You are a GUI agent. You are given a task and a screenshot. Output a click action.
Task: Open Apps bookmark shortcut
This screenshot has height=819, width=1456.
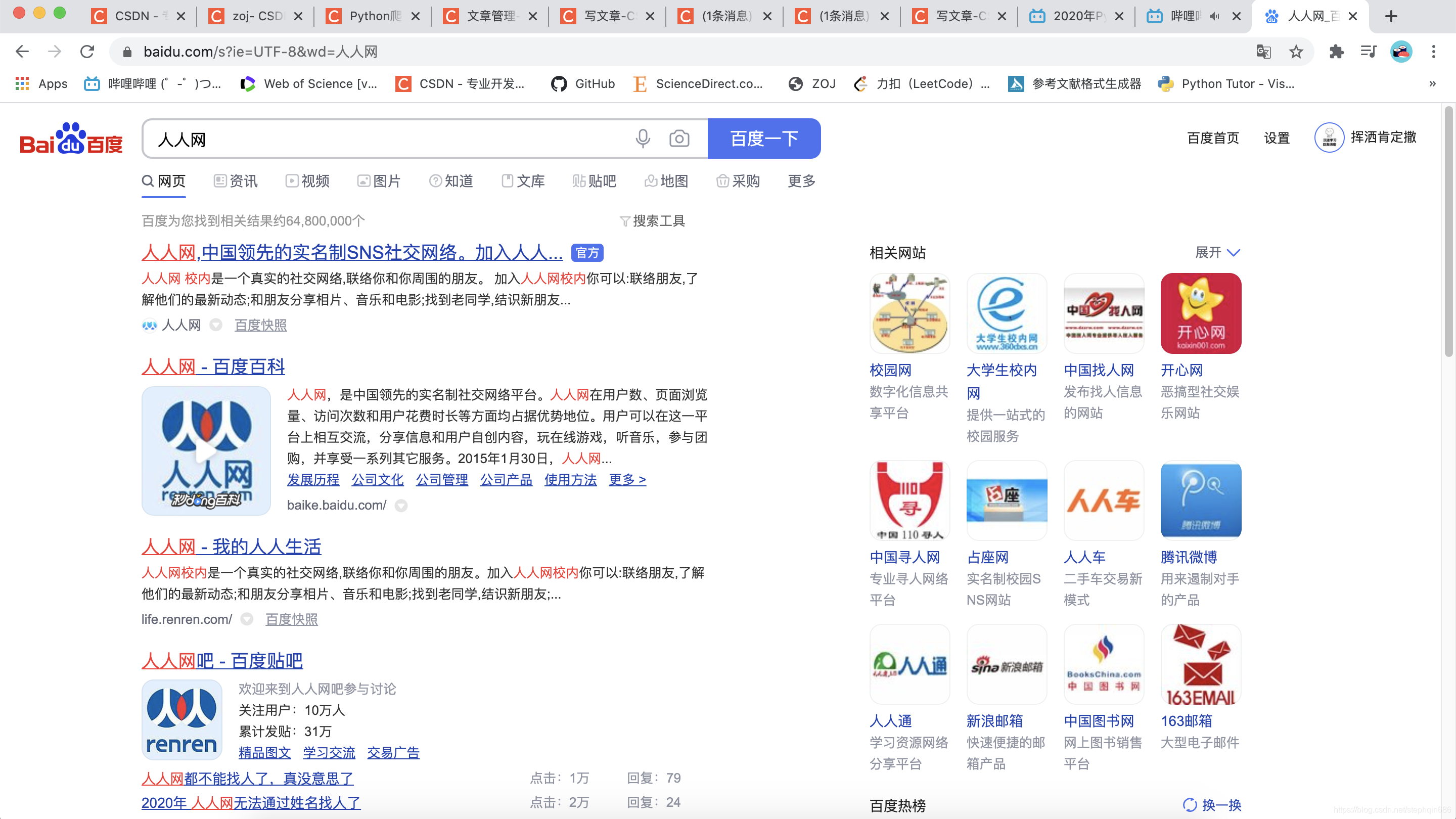pyautogui.click(x=41, y=84)
